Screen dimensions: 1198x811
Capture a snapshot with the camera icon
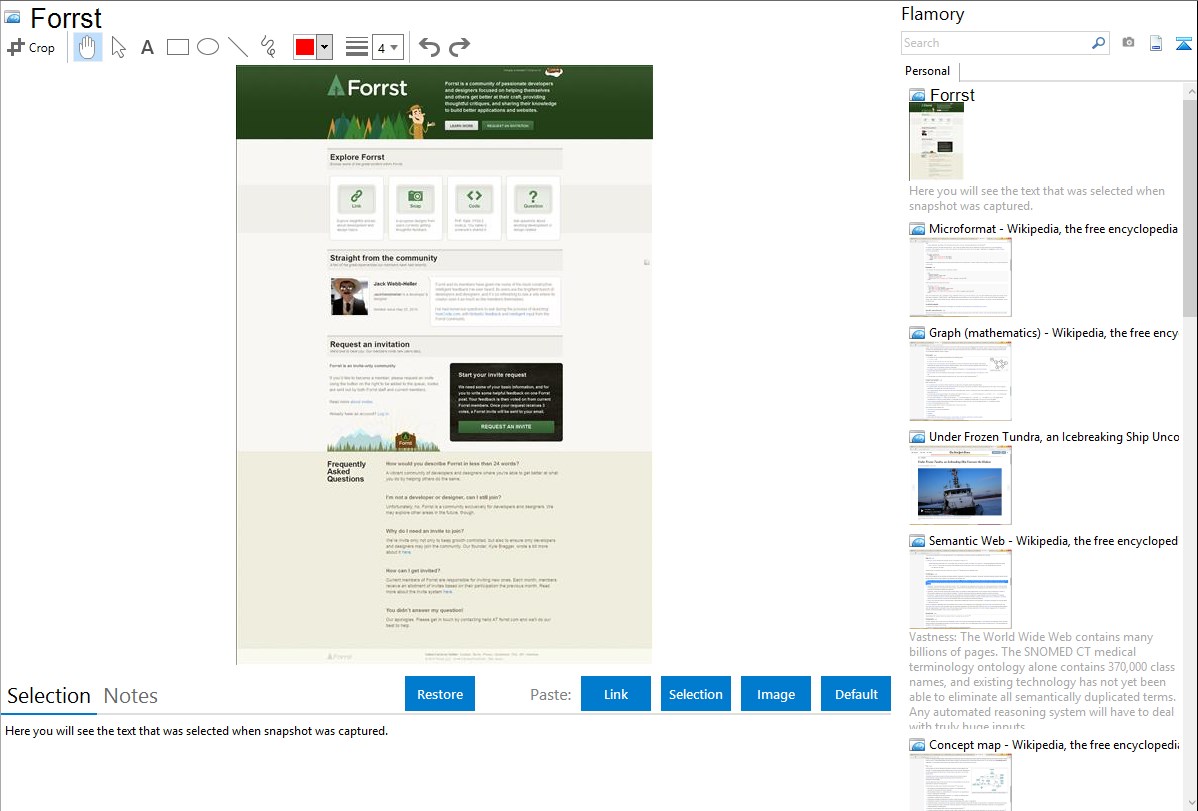(x=1128, y=43)
